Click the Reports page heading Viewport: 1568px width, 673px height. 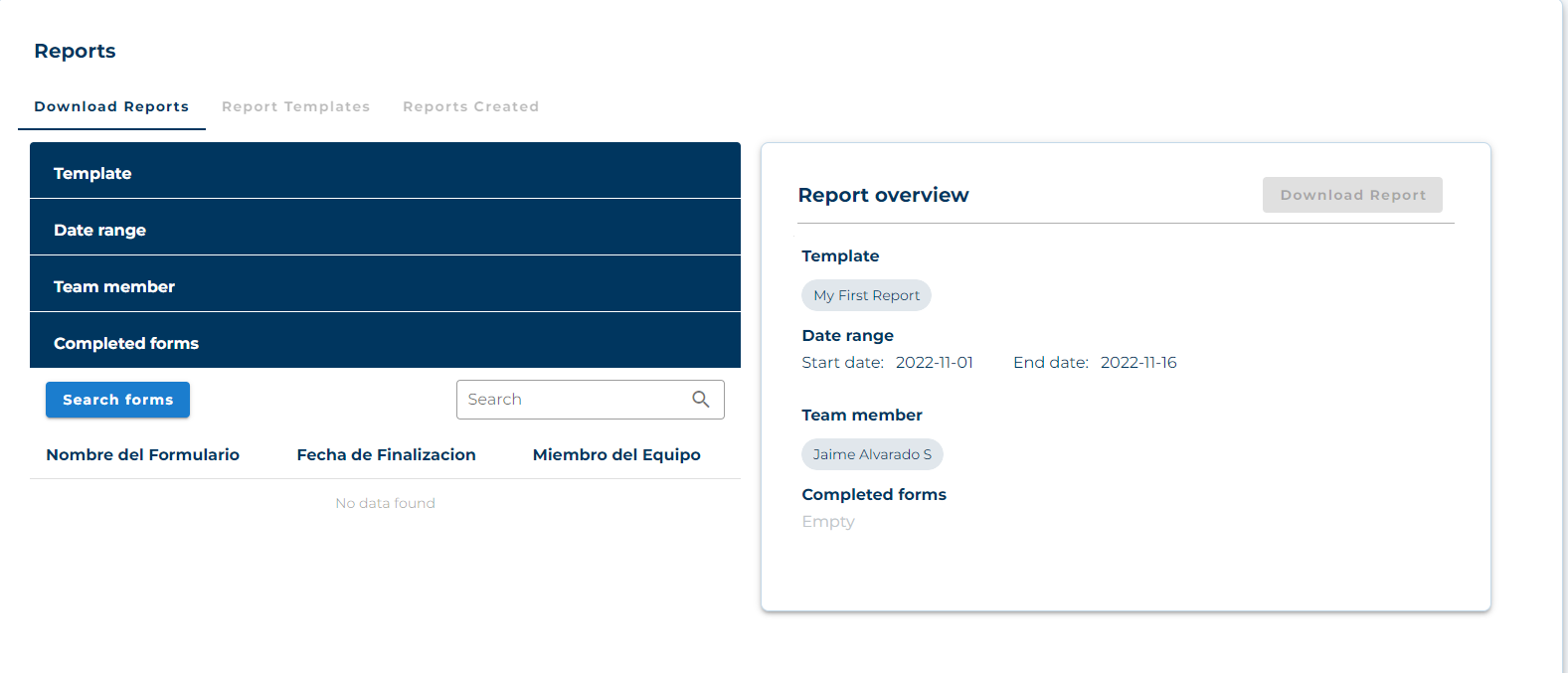tap(75, 51)
